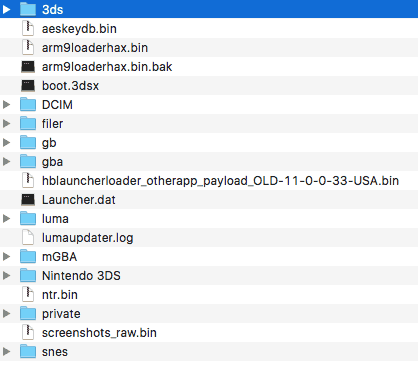Select the arm9loaderhax.bin file name
The image size is (418, 365).
95,48
